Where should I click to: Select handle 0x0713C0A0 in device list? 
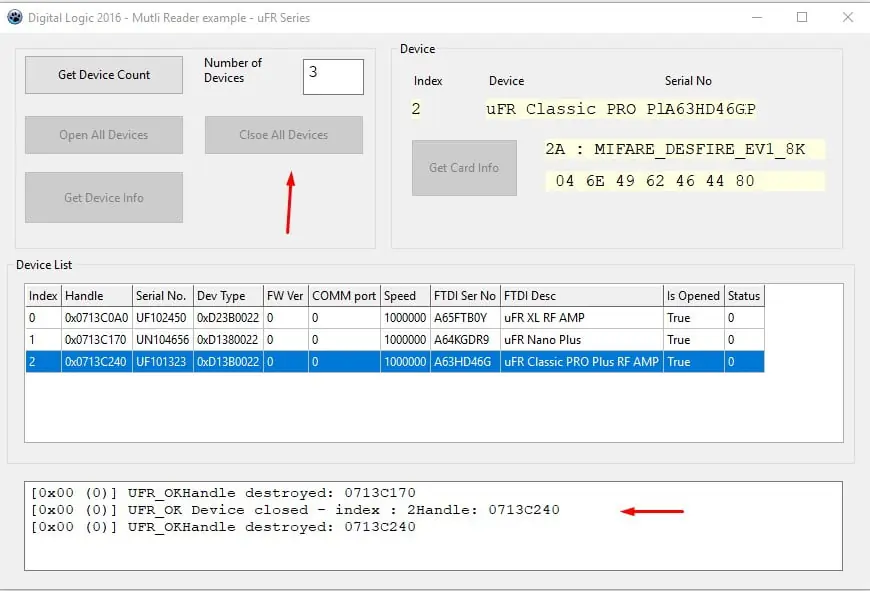(x=97, y=318)
